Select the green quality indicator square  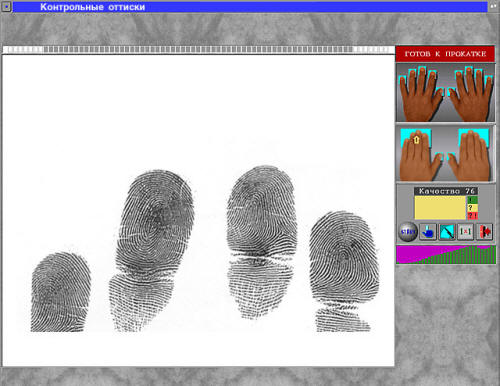pyautogui.click(x=472, y=200)
